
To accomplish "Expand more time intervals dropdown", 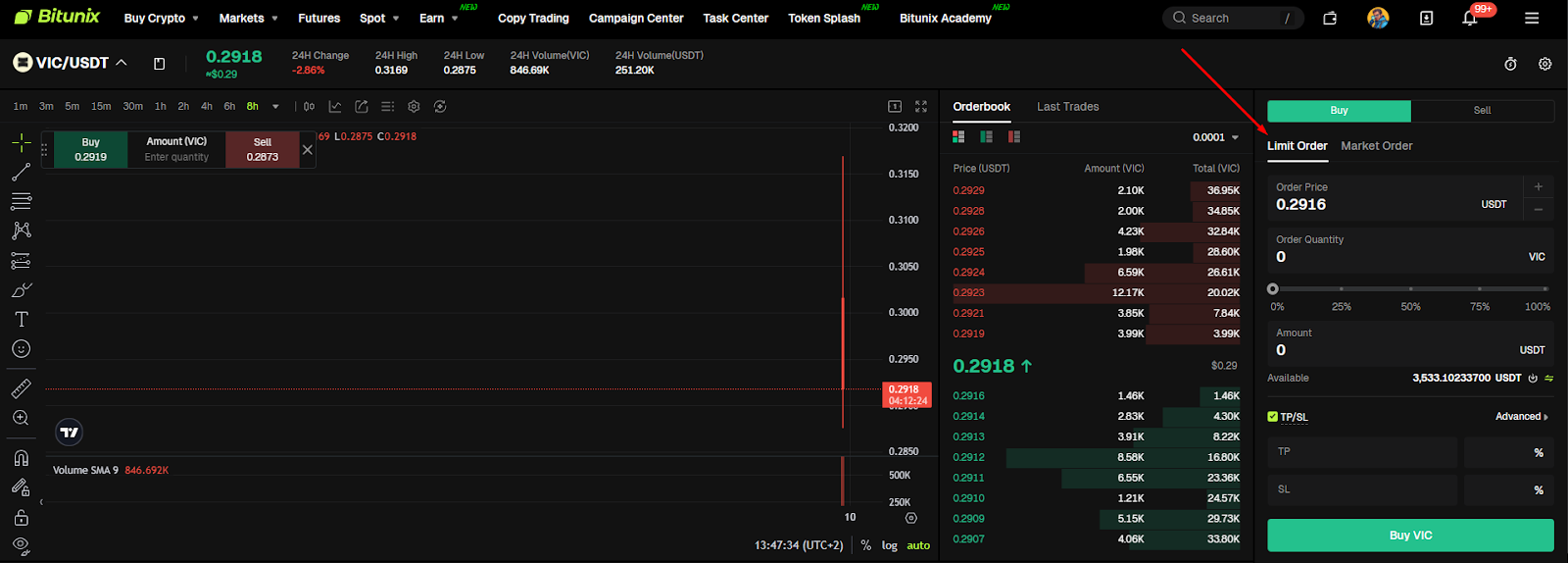I will [275, 107].
